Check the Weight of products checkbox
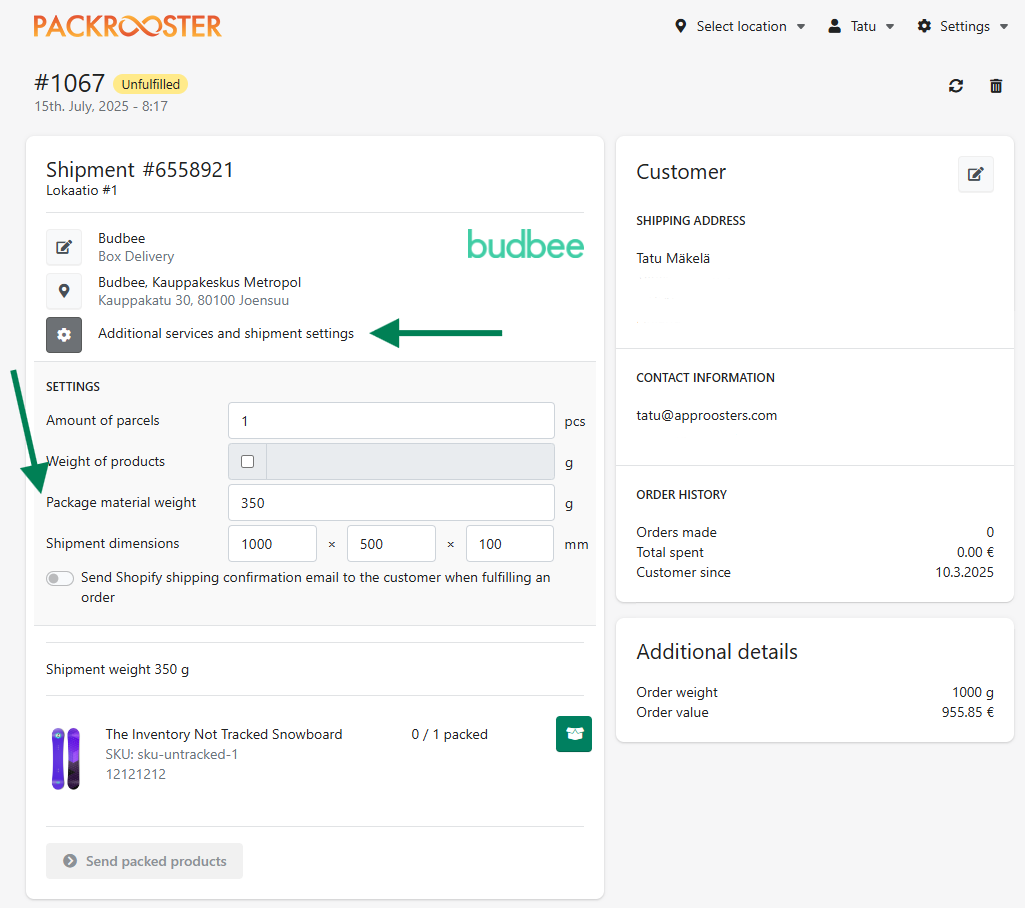Image resolution: width=1025 pixels, height=908 pixels. pos(247,462)
